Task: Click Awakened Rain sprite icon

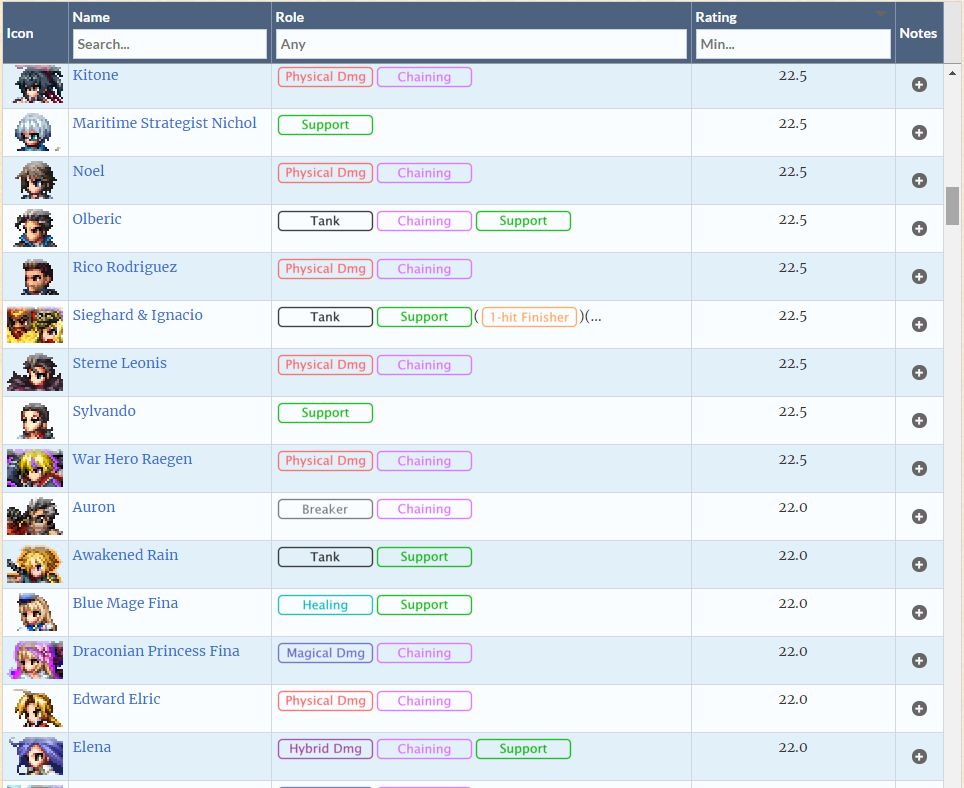Action: 35,564
